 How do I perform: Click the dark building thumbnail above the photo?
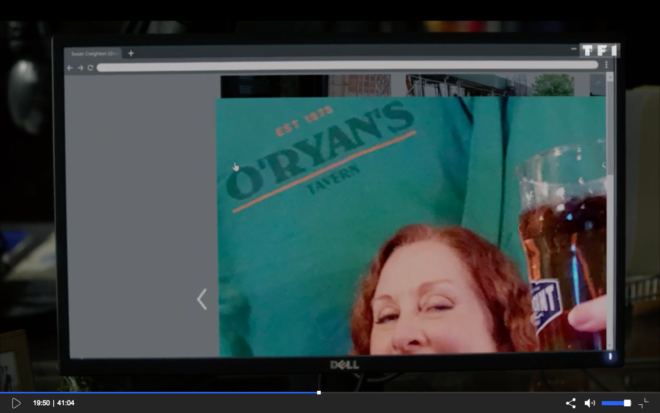coord(306,86)
